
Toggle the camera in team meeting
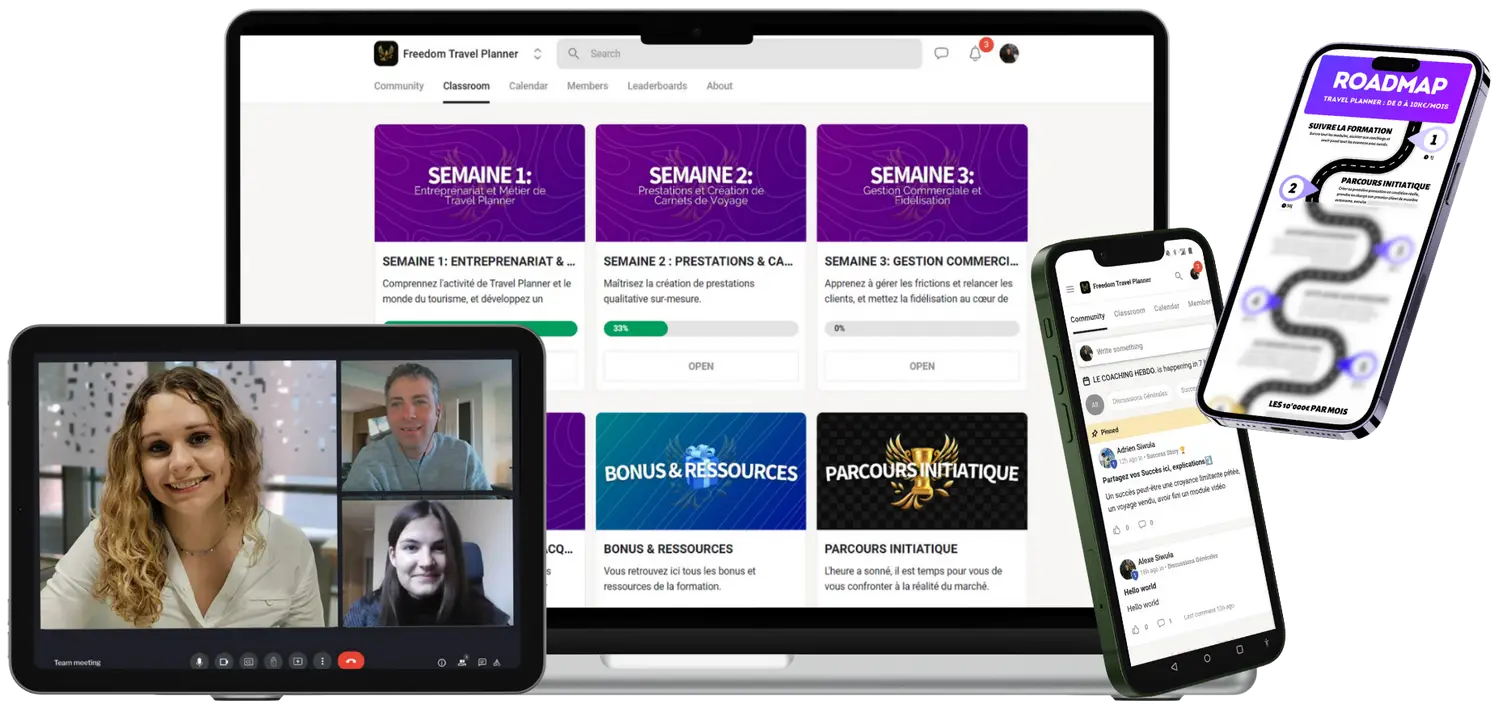pyautogui.click(x=224, y=661)
